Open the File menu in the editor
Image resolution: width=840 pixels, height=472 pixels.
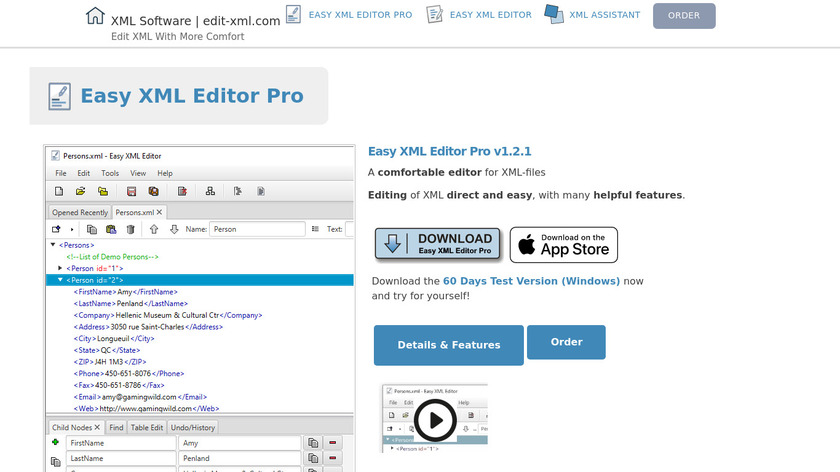point(61,173)
